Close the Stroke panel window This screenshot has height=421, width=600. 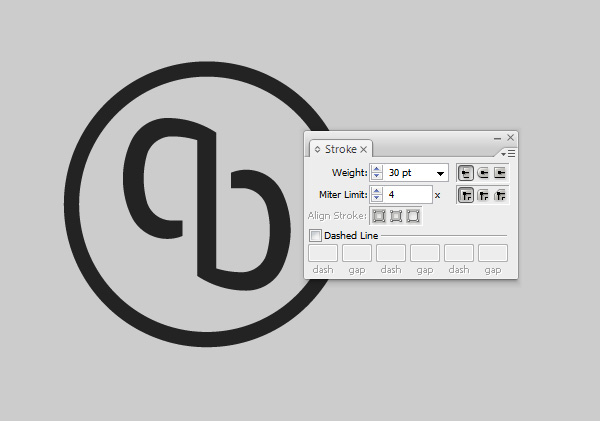[510, 137]
